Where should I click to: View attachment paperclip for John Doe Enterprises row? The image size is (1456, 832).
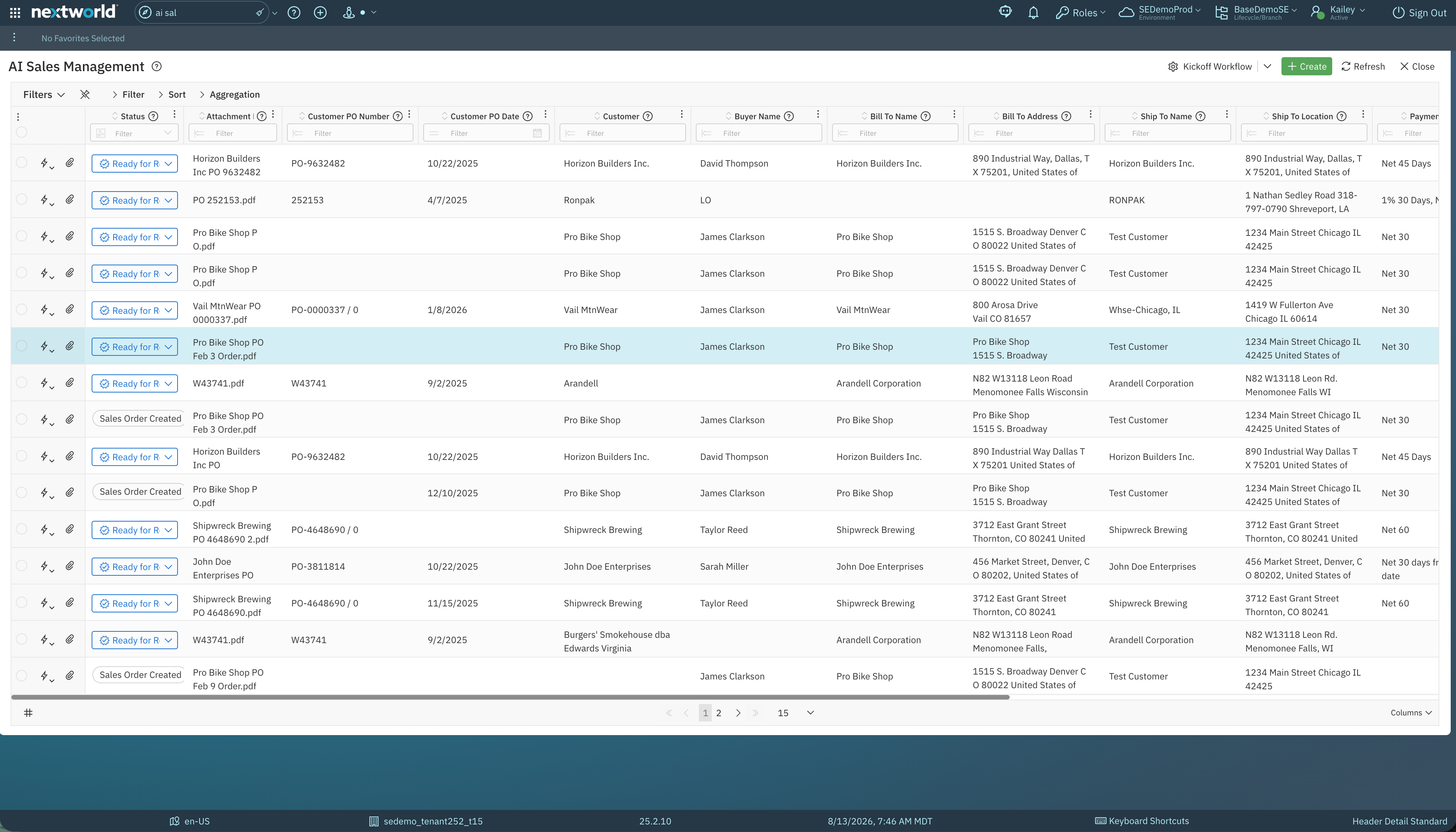(70, 566)
